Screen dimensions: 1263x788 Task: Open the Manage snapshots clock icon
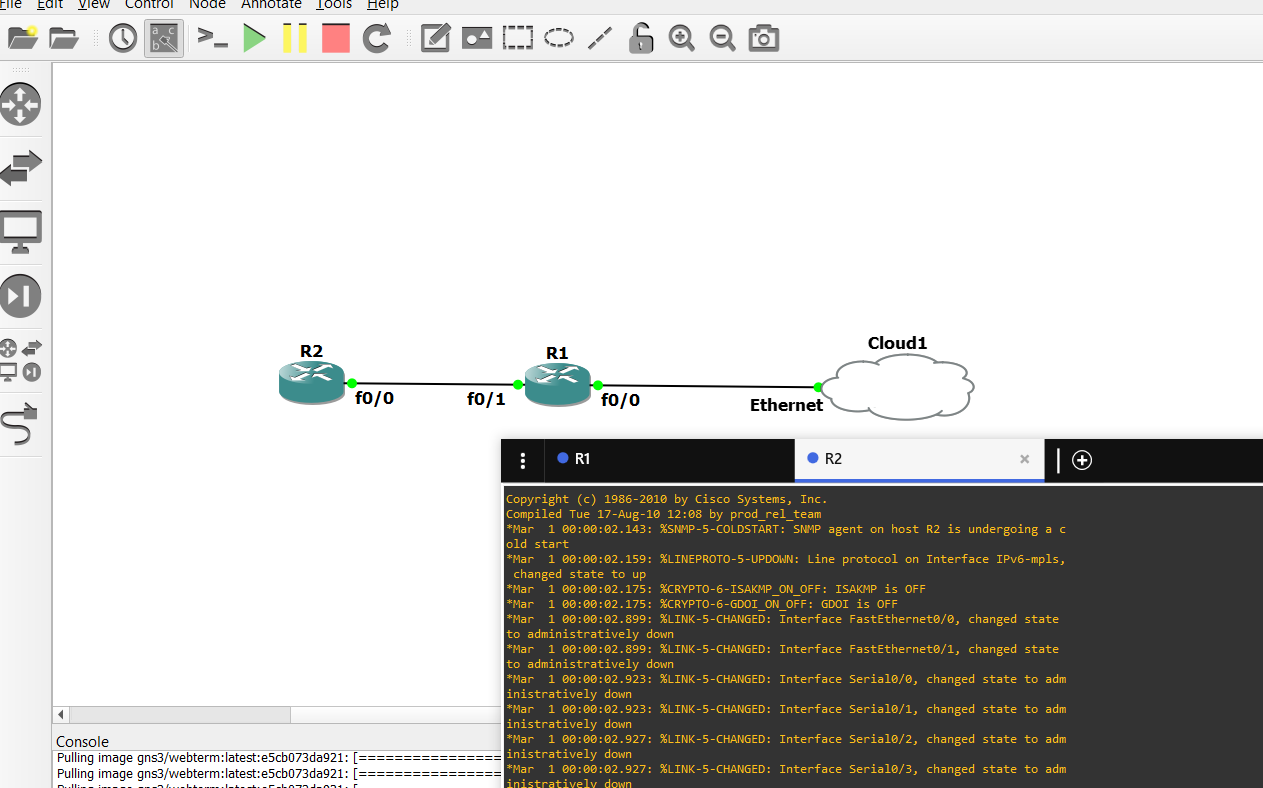(123, 38)
